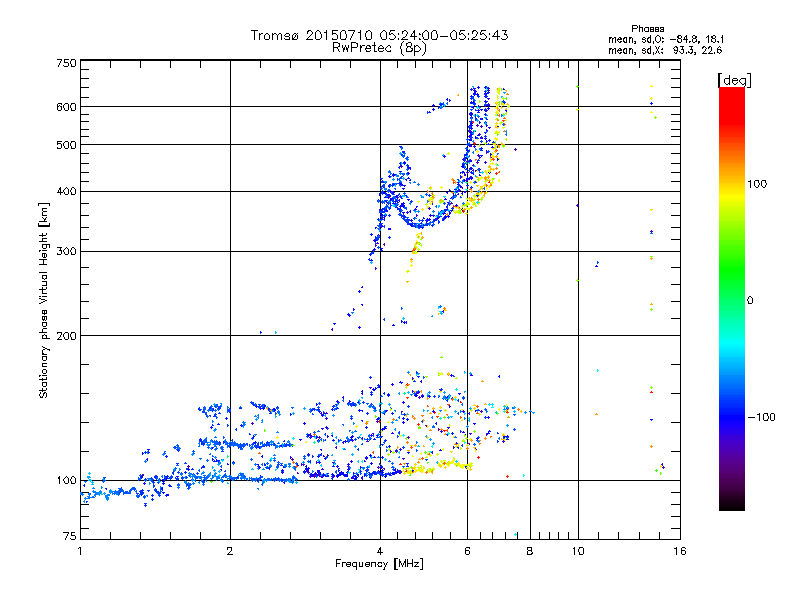The image size is (800, 600).
Task: Click the x-axis tick label '1'
Action: pos(80,551)
